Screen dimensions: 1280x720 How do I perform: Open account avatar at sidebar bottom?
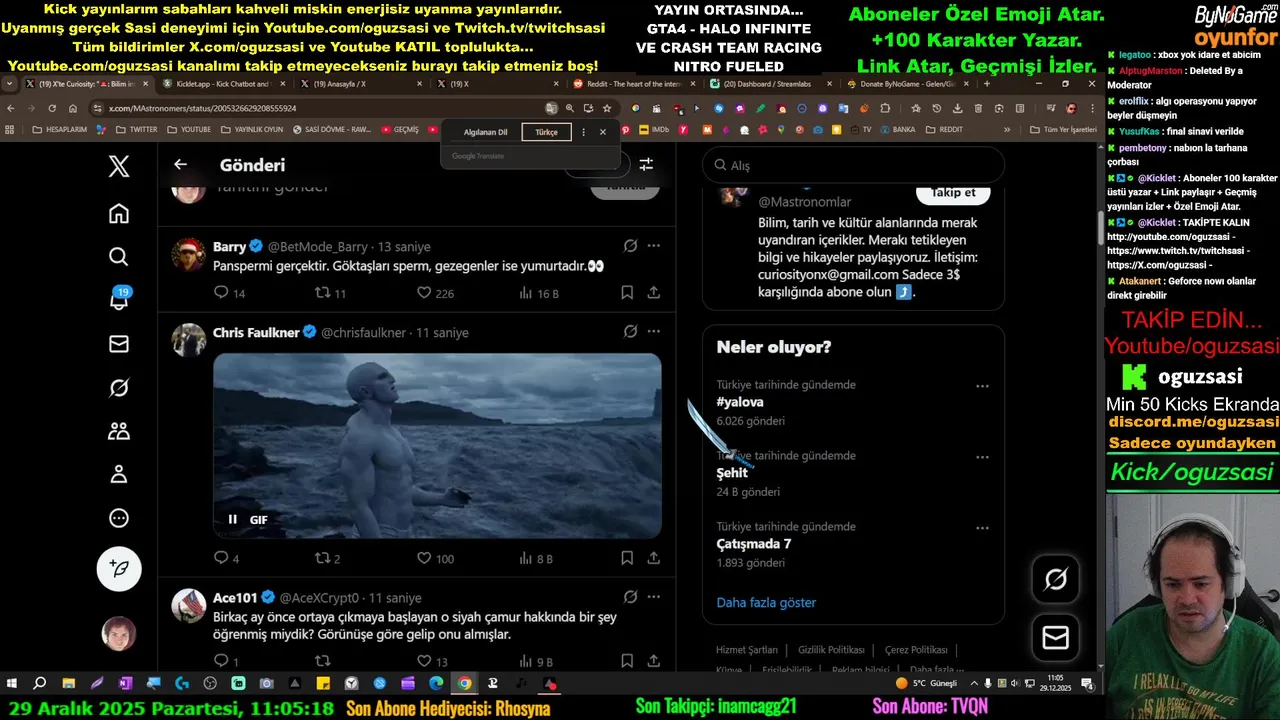click(x=119, y=633)
